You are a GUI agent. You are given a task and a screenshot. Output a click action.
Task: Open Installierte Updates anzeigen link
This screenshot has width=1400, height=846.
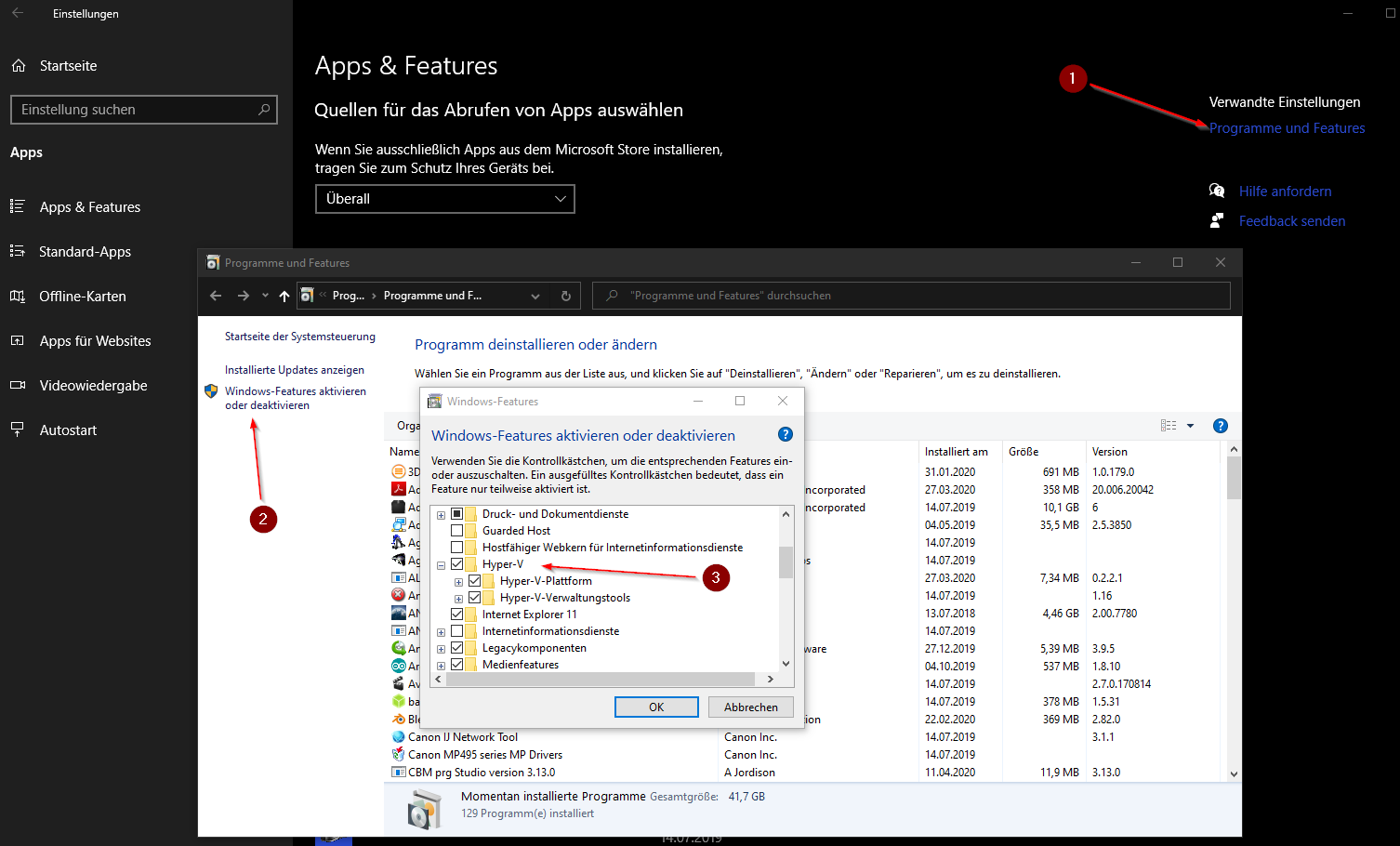pos(295,370)
